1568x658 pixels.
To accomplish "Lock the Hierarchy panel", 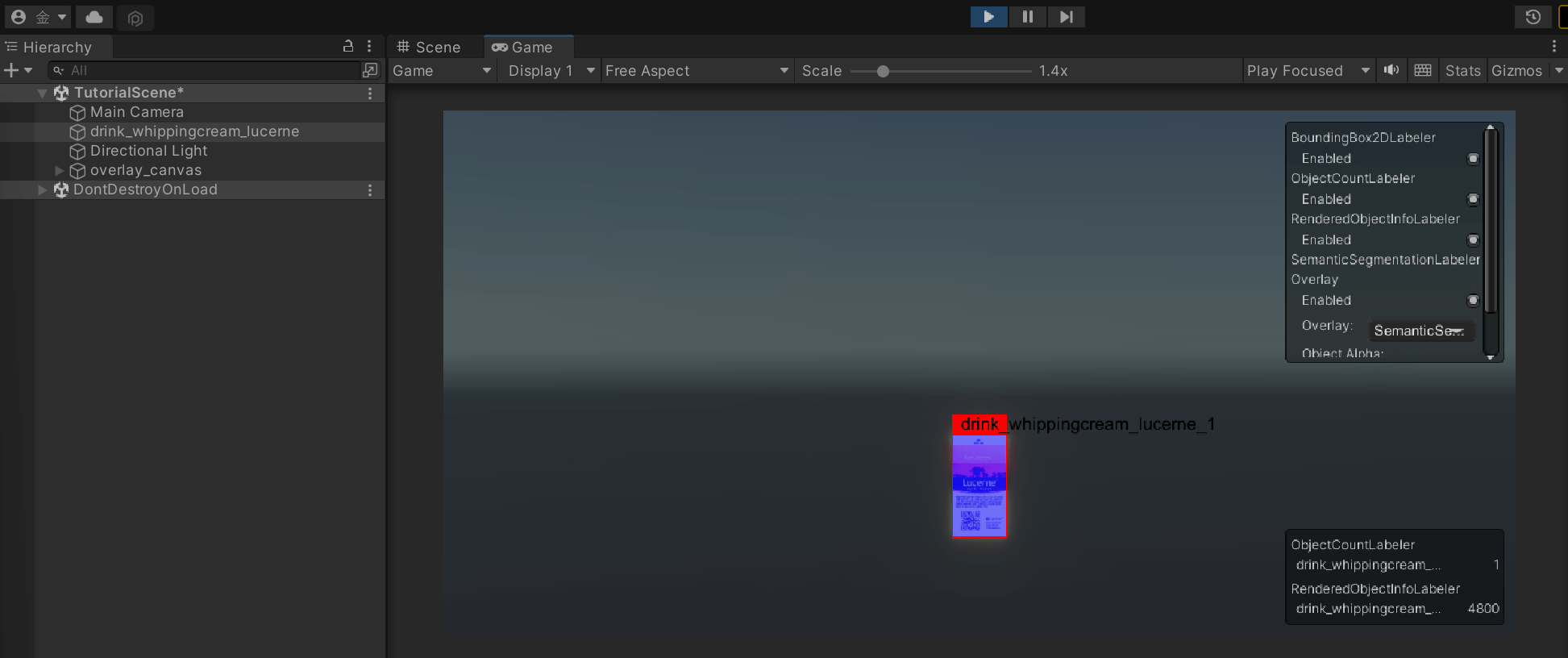I will point(348,47).
